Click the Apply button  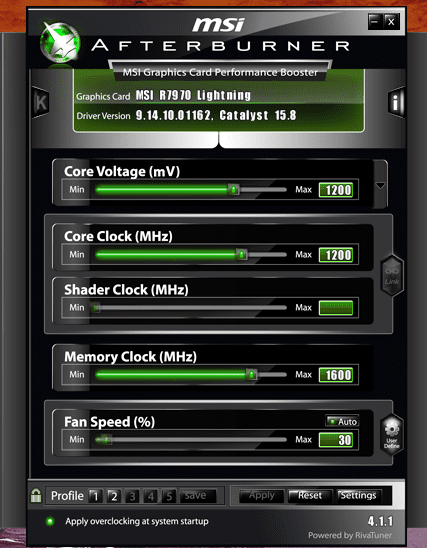261,496
